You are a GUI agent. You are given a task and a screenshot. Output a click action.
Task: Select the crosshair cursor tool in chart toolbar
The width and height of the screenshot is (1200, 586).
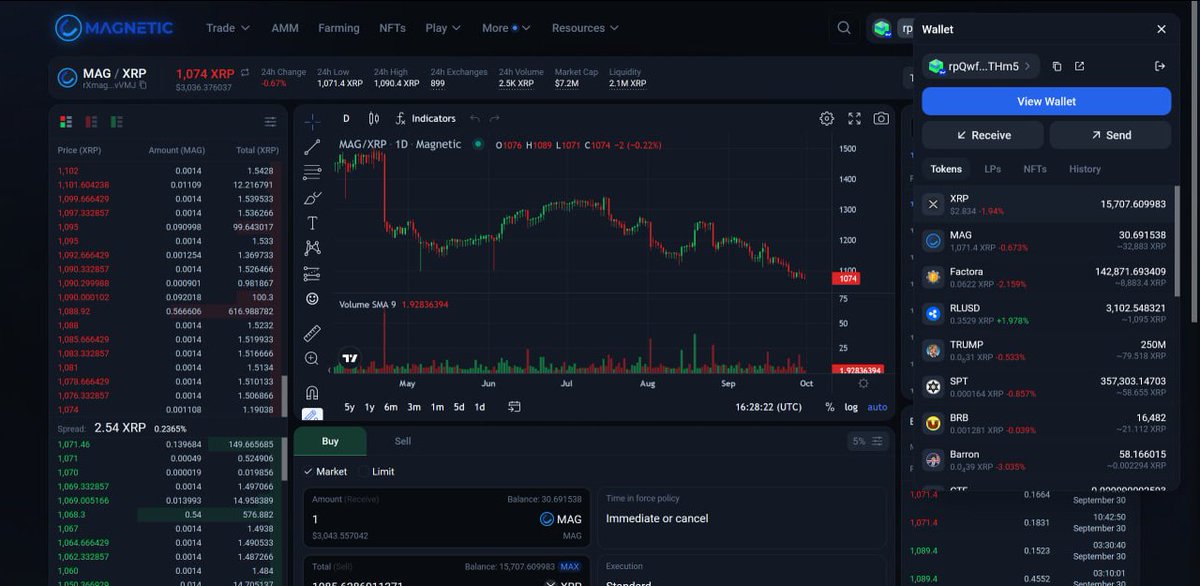(312, 121)
